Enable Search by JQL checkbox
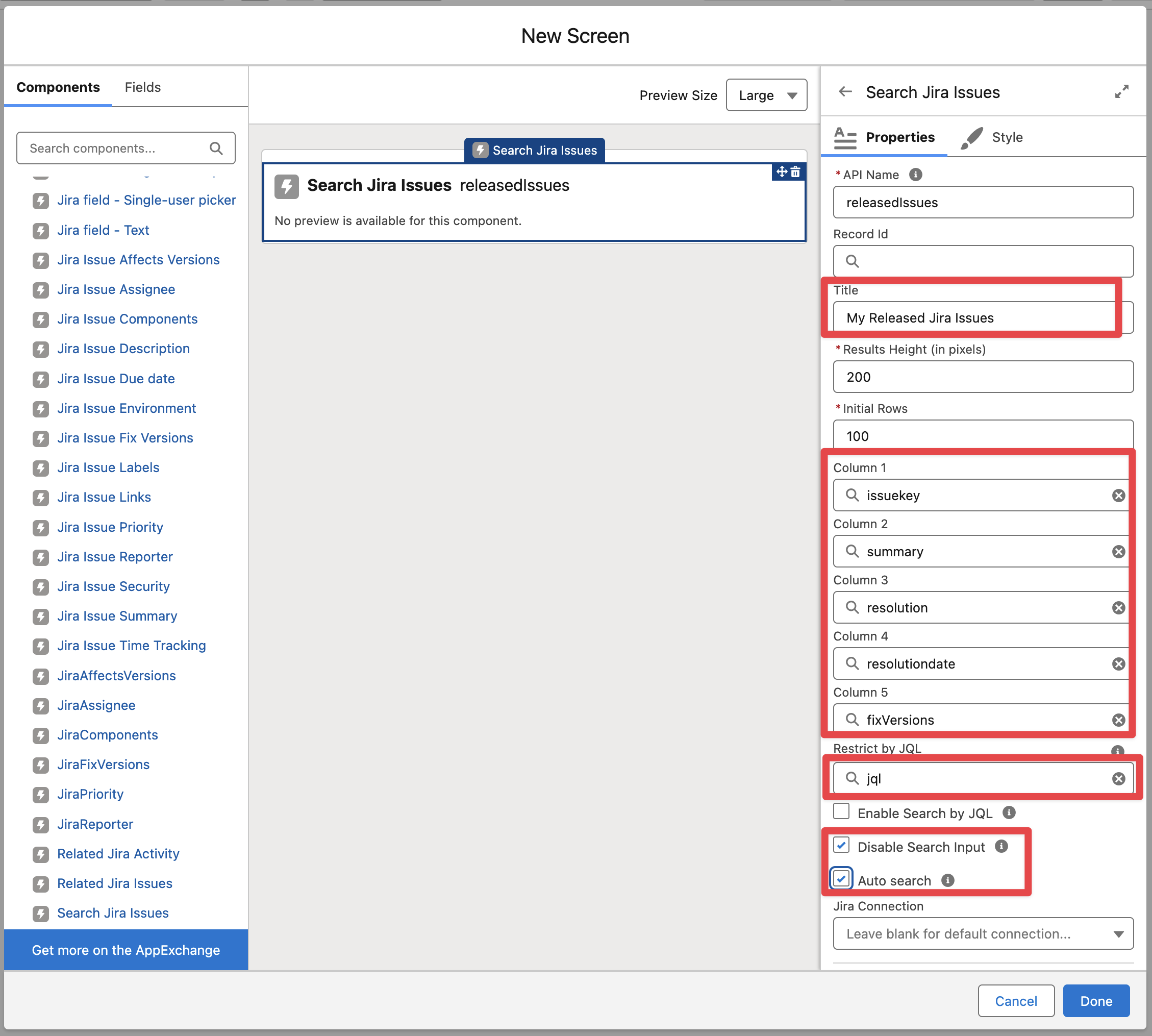The width and height of the screenshot is (1152, 1036). pos(841,811)
